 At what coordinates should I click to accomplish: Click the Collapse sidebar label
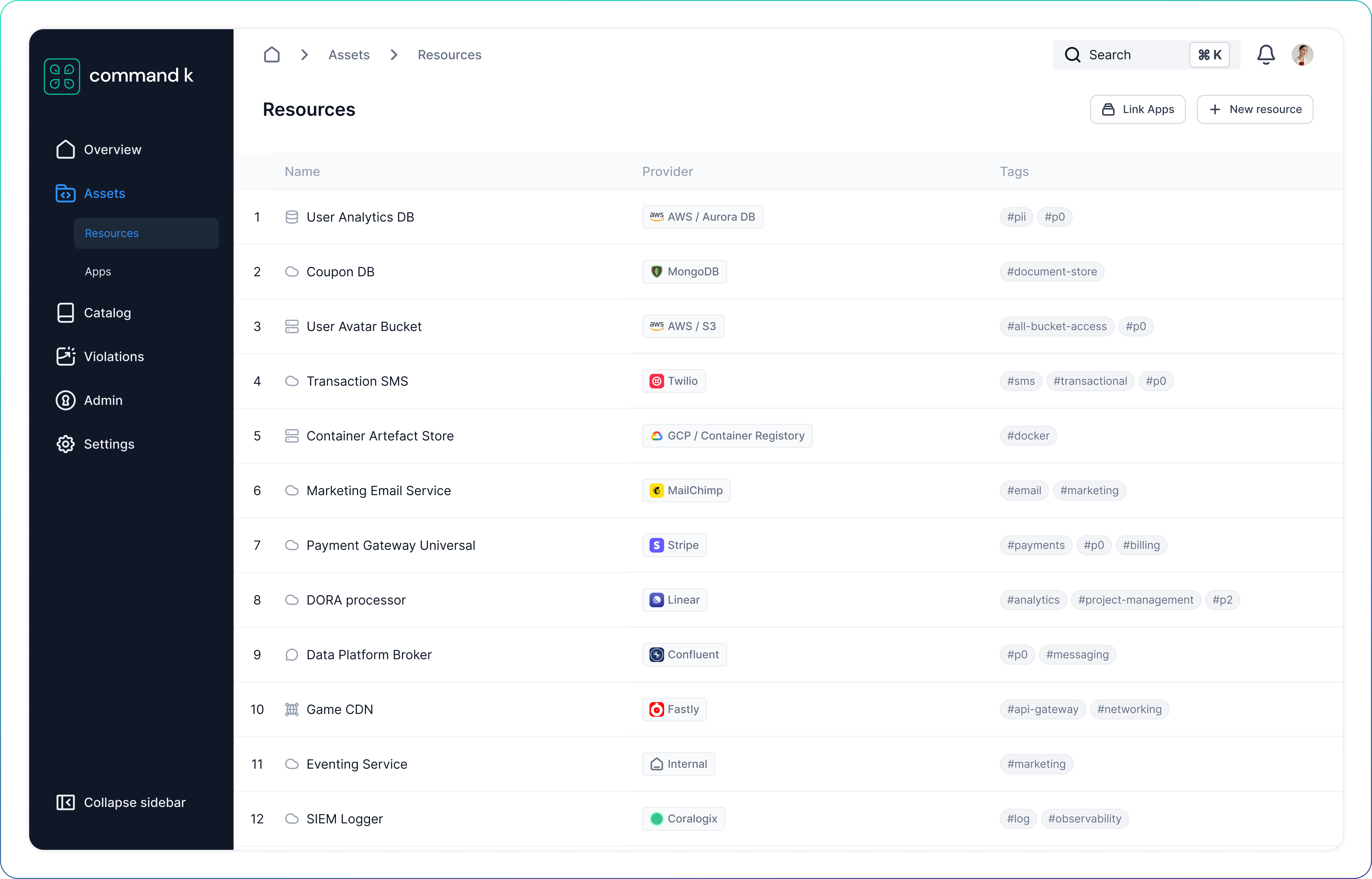(135, 802)
